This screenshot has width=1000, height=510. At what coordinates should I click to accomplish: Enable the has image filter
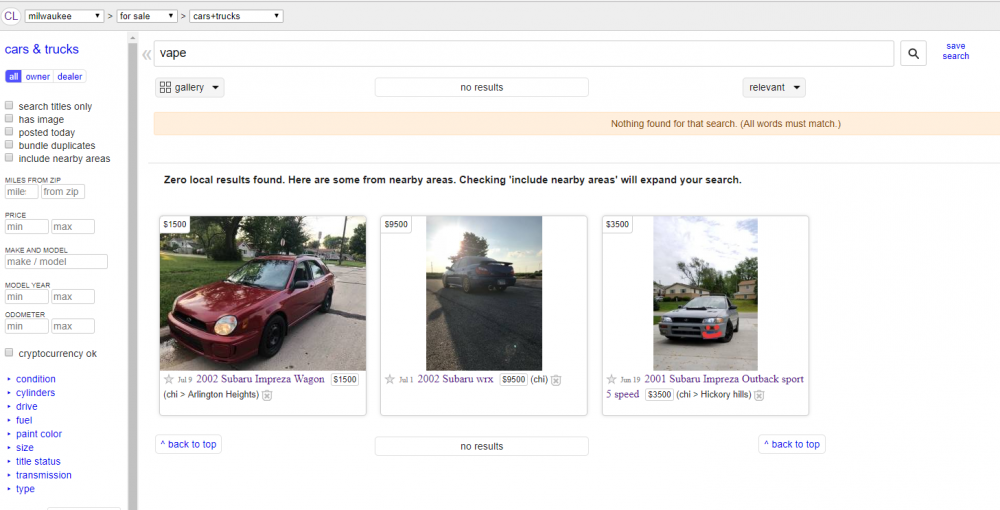pos(9,119)
